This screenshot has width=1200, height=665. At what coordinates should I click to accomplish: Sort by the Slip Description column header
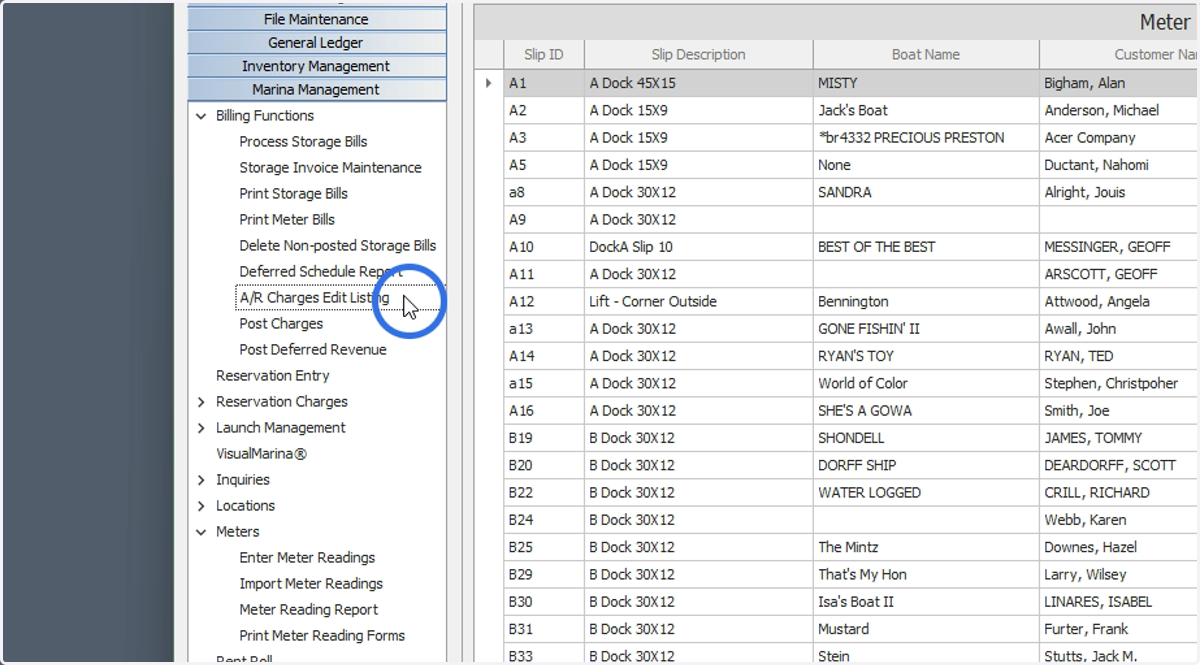[698, 55]
